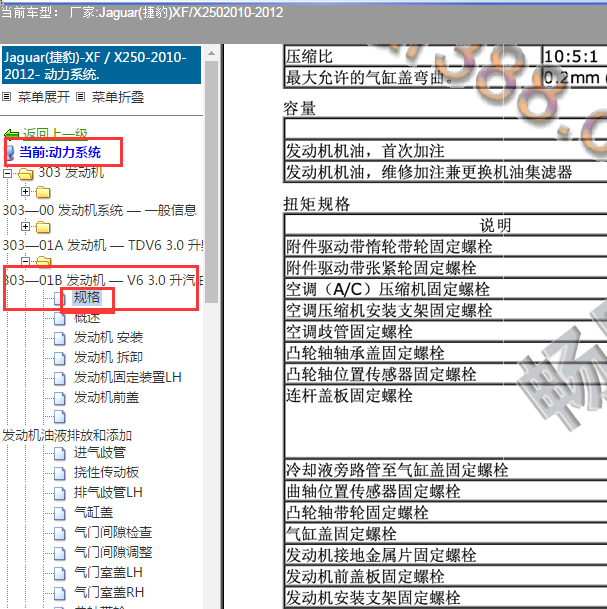
Task: Click document icon beside 气门间隙调整
Action: 59,553
